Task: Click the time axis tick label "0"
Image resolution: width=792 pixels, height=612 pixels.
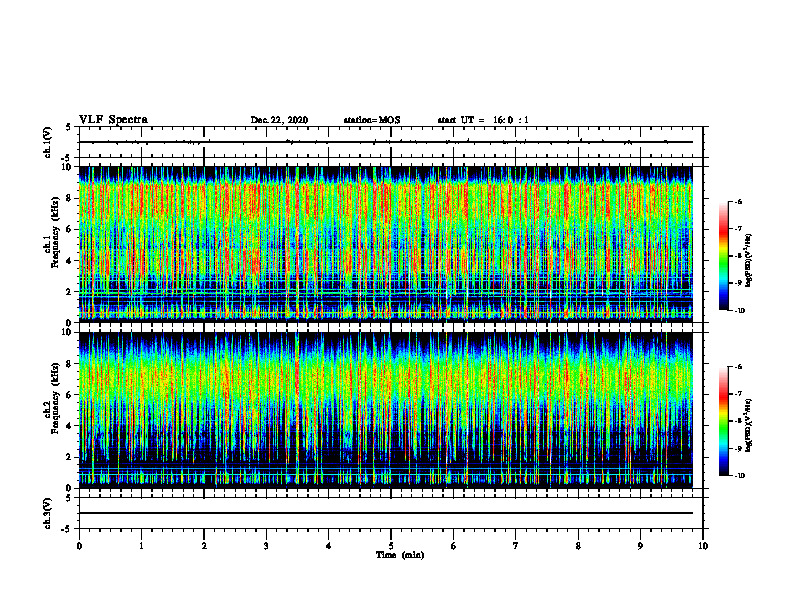Action: (79, 546)
